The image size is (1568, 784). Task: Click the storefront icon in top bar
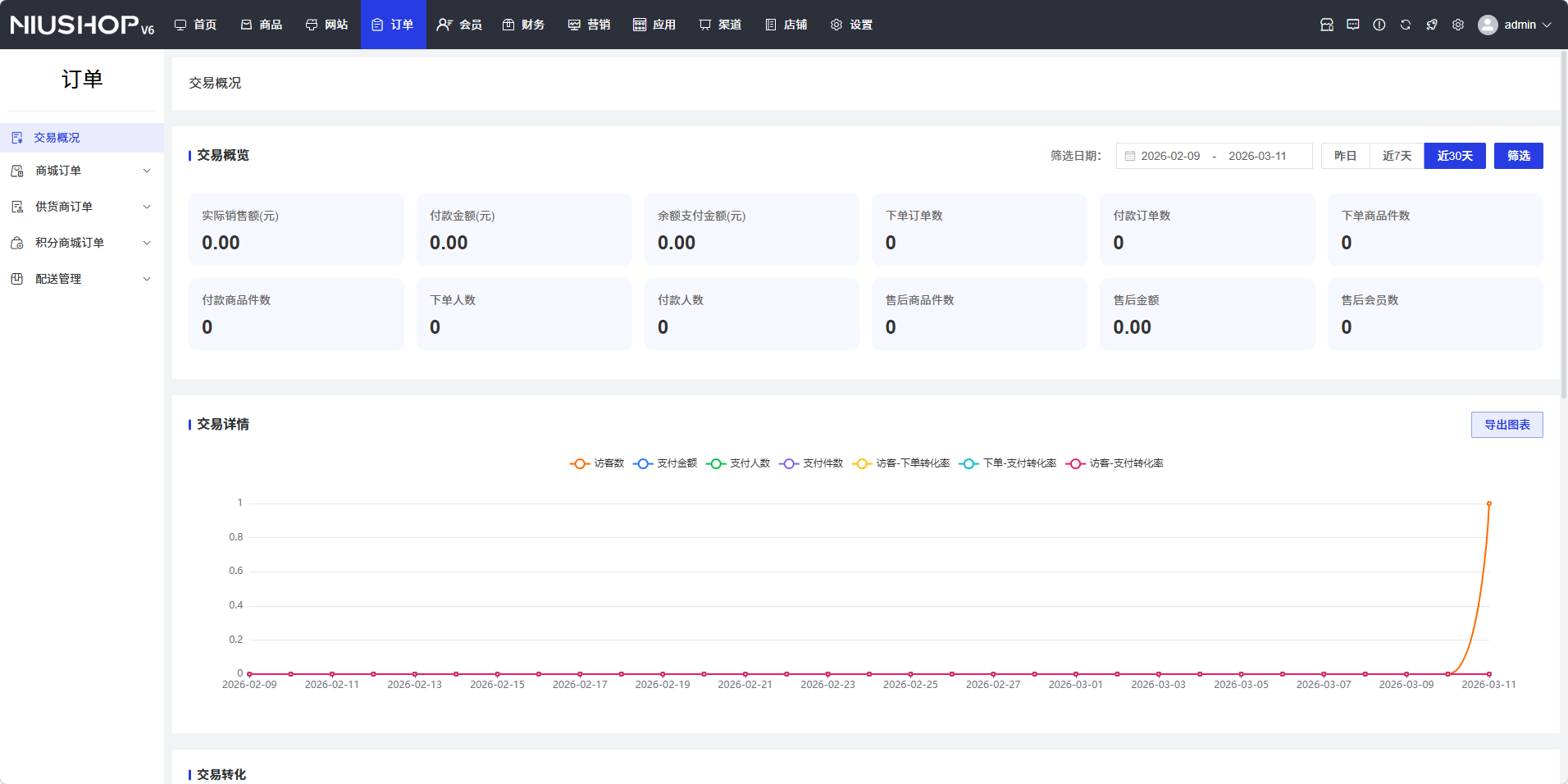click(x=1327, y=25)
